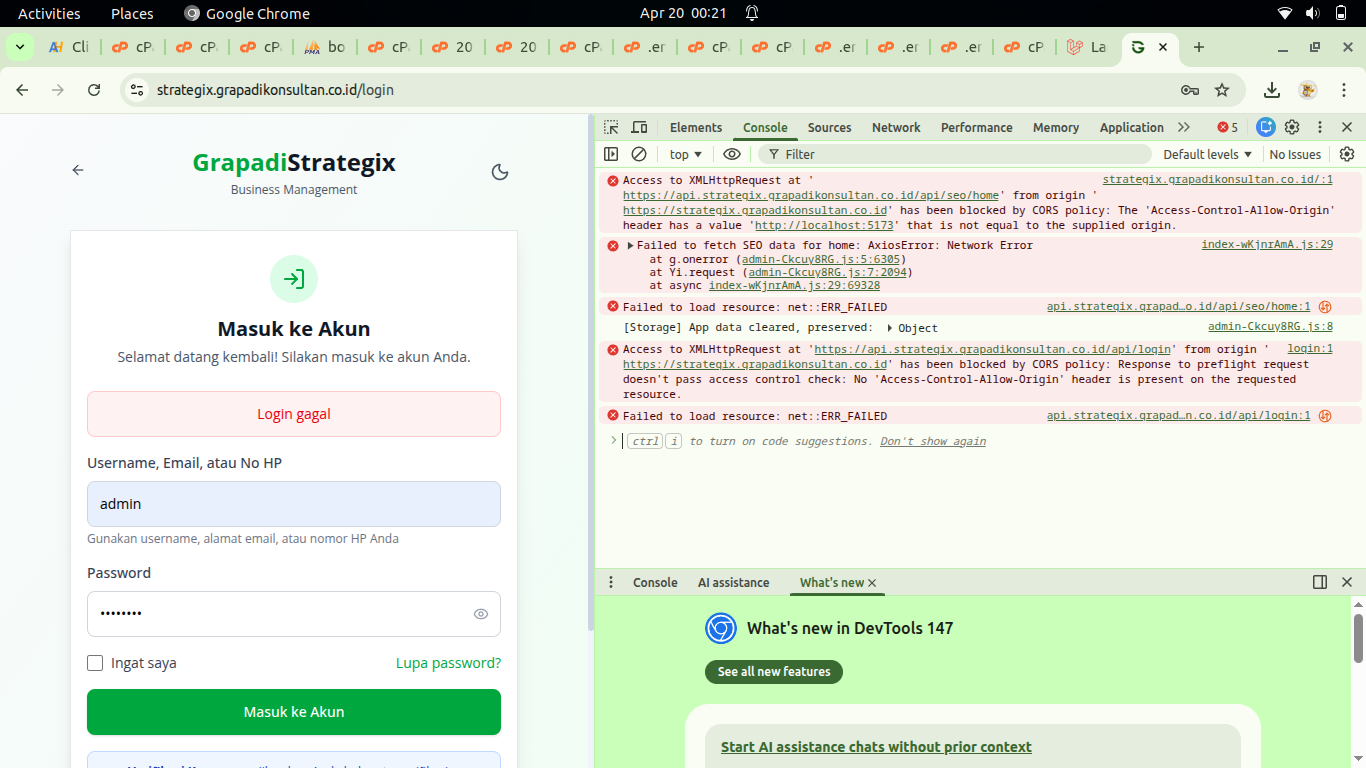The height and width of the screenshot is (768, 1366).
Task: Toggle live expression eye icon in console
Action: (732, 154)
